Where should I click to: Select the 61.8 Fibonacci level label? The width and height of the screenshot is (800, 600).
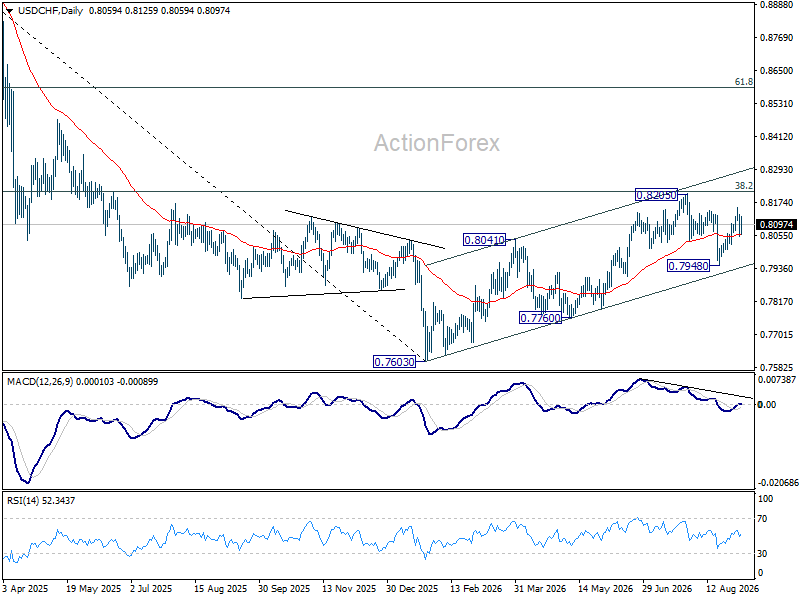tap(743, 82)
